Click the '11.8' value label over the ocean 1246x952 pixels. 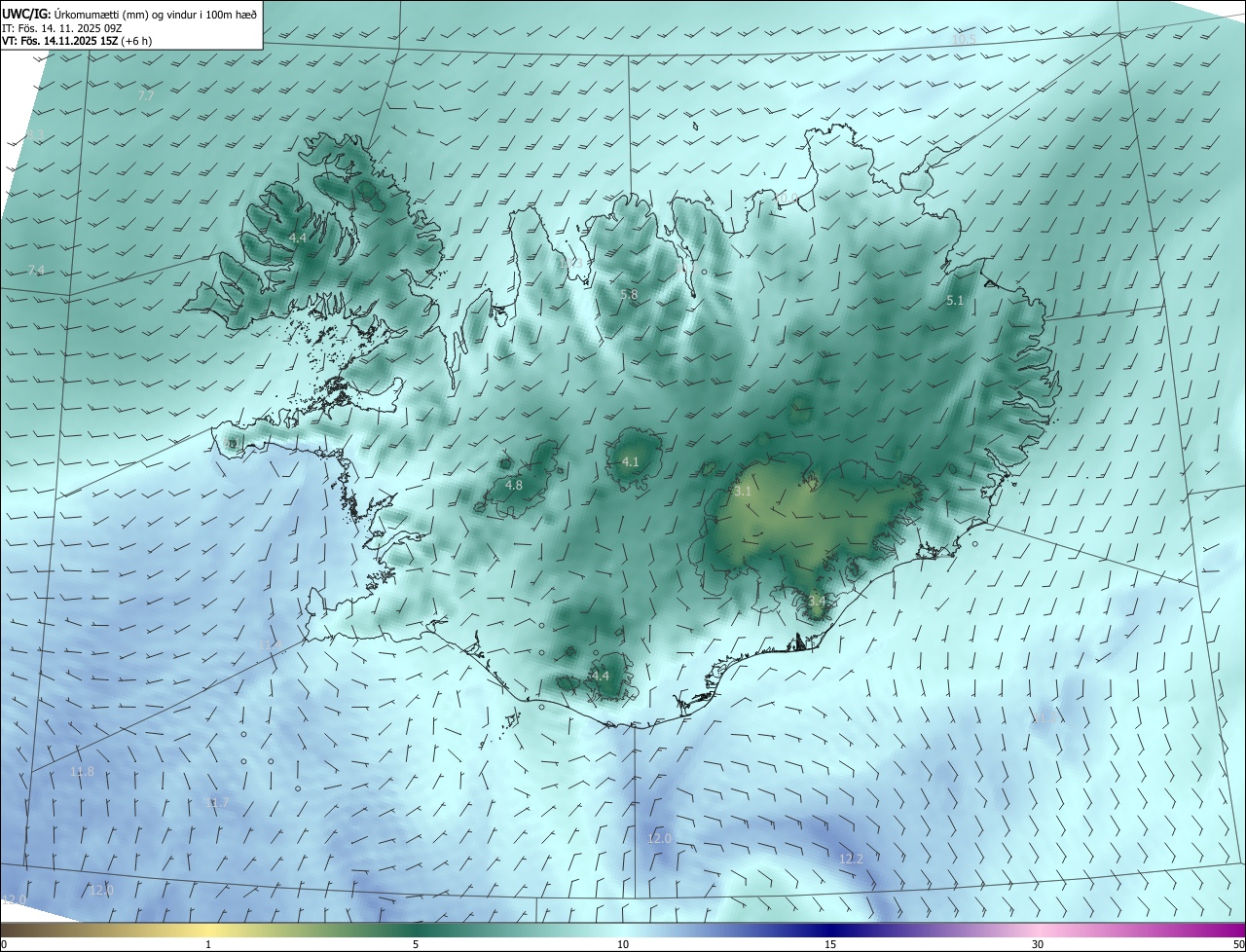coord(83,772)
